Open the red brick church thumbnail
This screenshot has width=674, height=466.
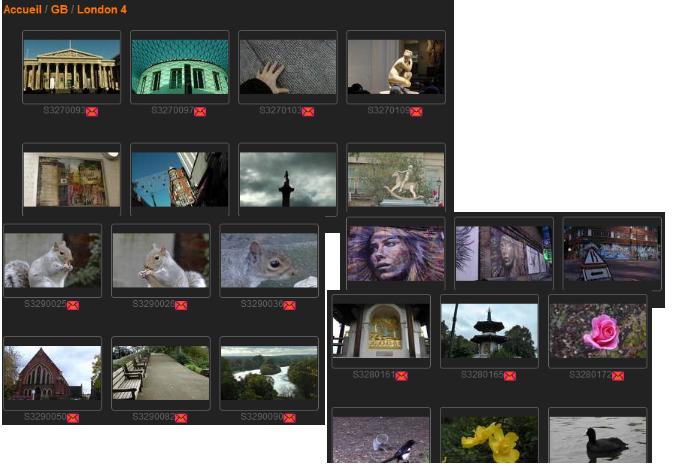click(x=52, y=373)
